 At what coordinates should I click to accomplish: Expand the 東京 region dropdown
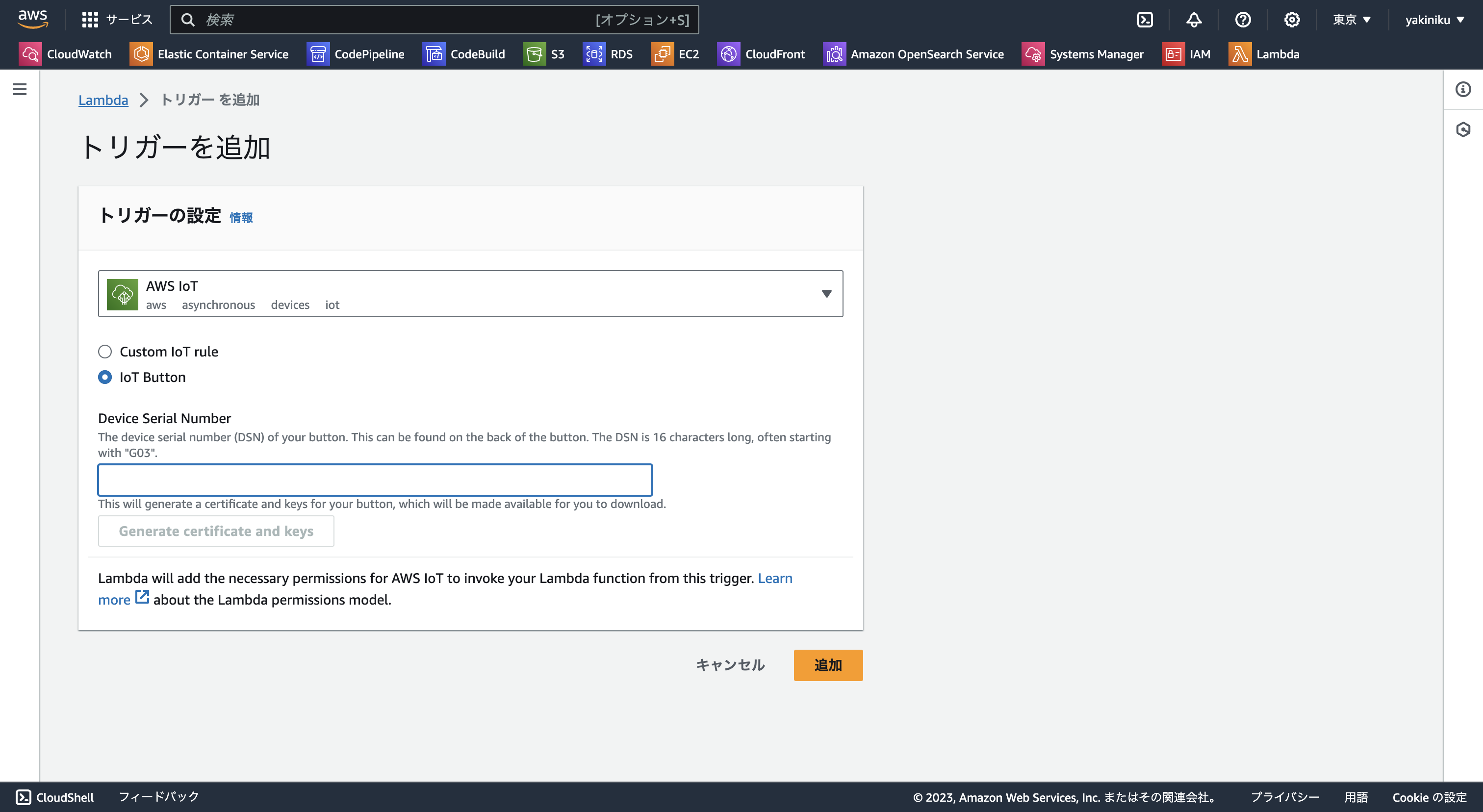pos(1352,20)
